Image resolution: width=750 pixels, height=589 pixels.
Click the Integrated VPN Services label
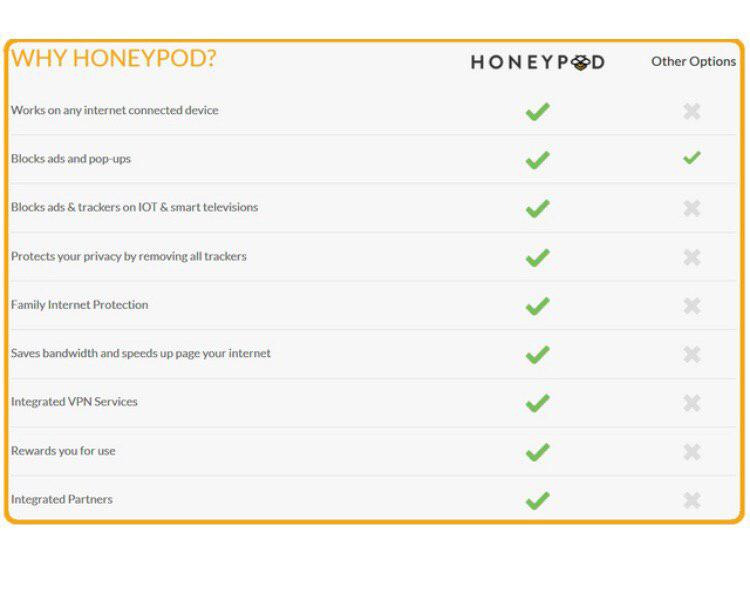click(74, 401)
